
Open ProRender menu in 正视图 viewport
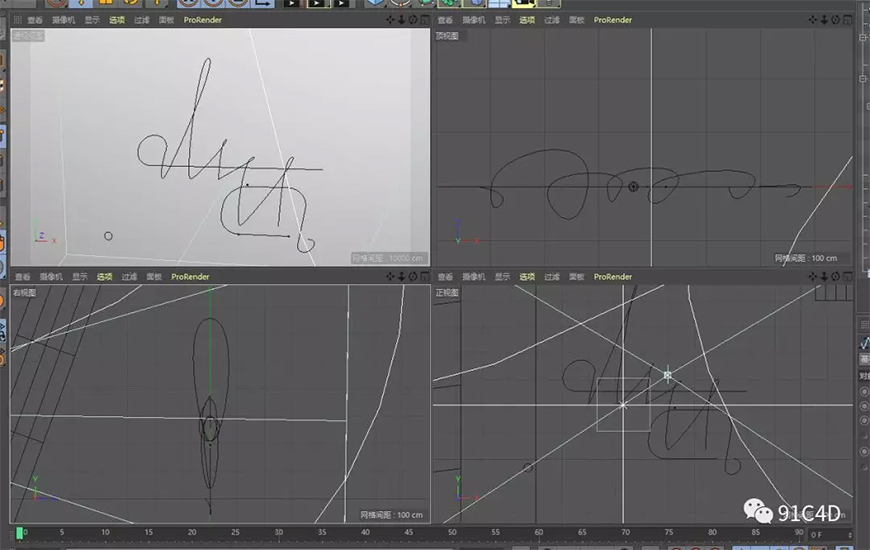pyautogui.click(x=613, y=276)
